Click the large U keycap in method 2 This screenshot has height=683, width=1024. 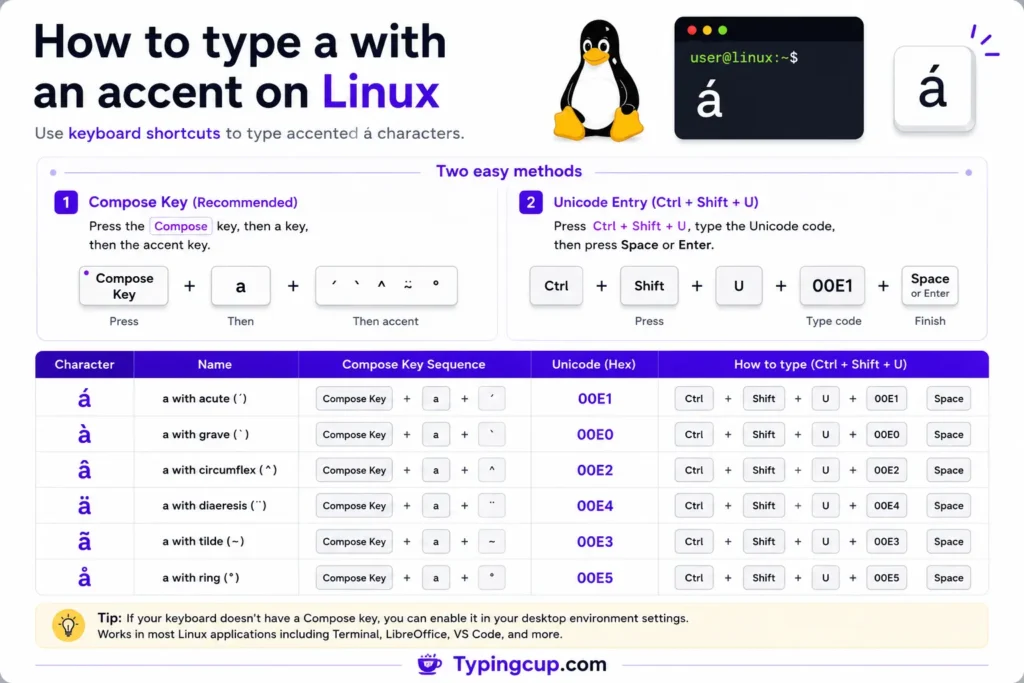[739, 286]
